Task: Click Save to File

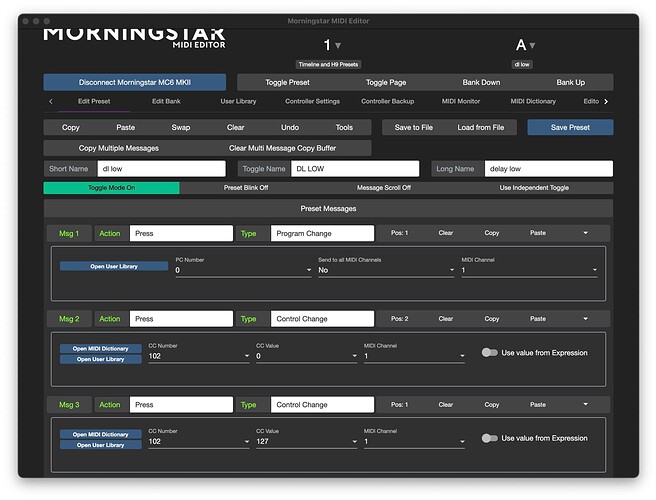Action: (413, 127)
